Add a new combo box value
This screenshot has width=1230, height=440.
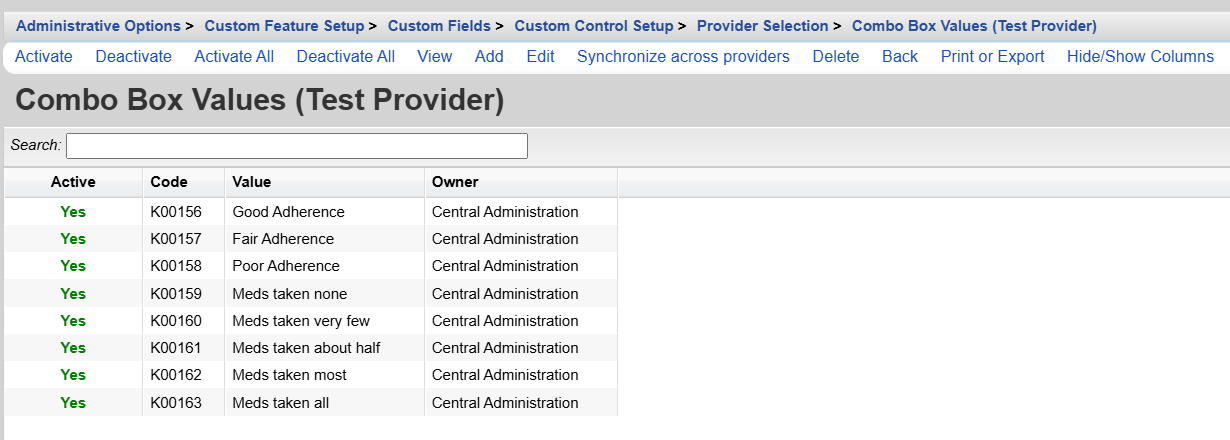(x=489, y=57)
